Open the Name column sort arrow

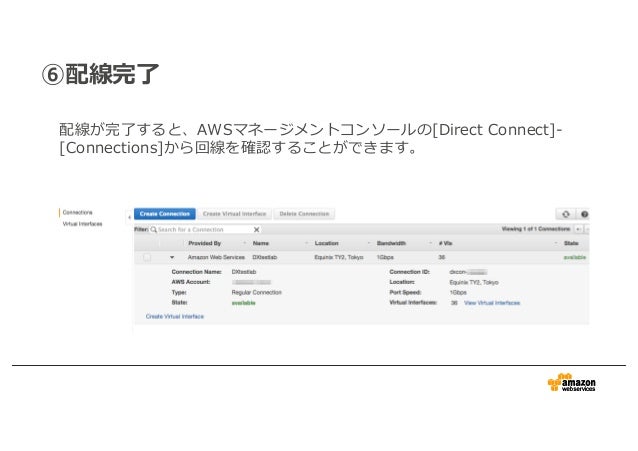306,243
